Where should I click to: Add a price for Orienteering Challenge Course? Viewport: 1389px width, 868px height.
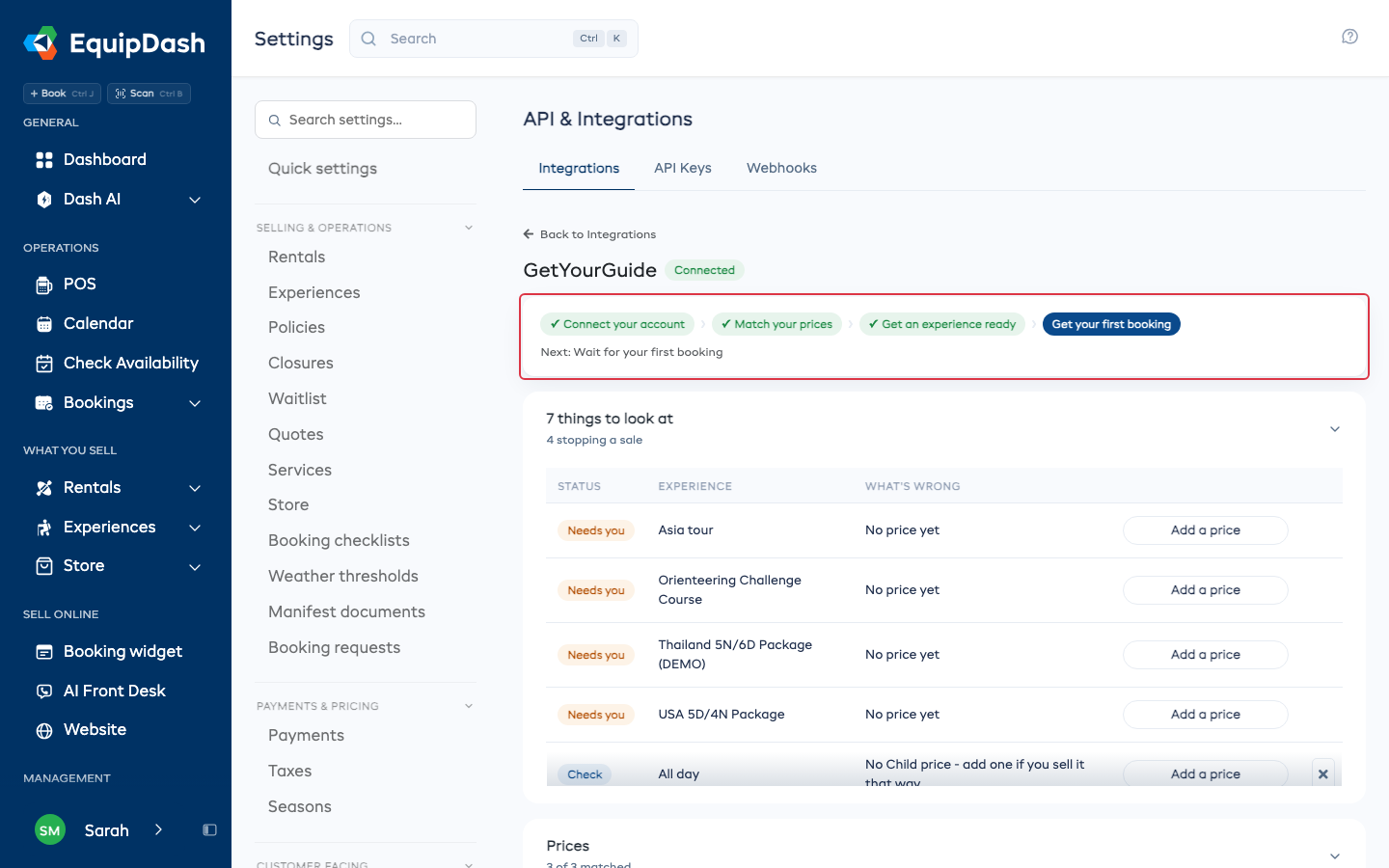[1206, 590]
